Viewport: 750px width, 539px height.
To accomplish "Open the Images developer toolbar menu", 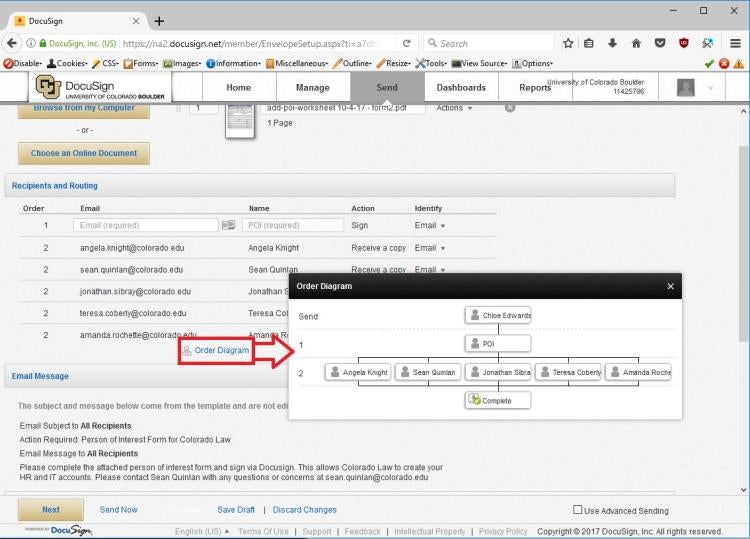I will coord(182,63).
